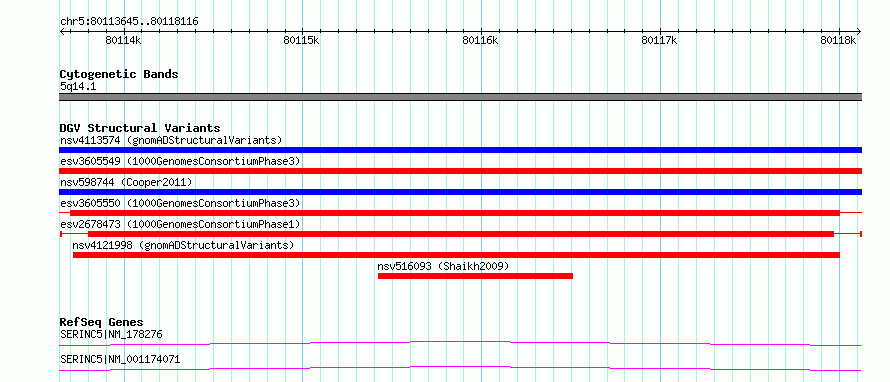Select the SERINC5|NM_001174071 gene label
Screen dimensions: 890x382
pos(120,359)
